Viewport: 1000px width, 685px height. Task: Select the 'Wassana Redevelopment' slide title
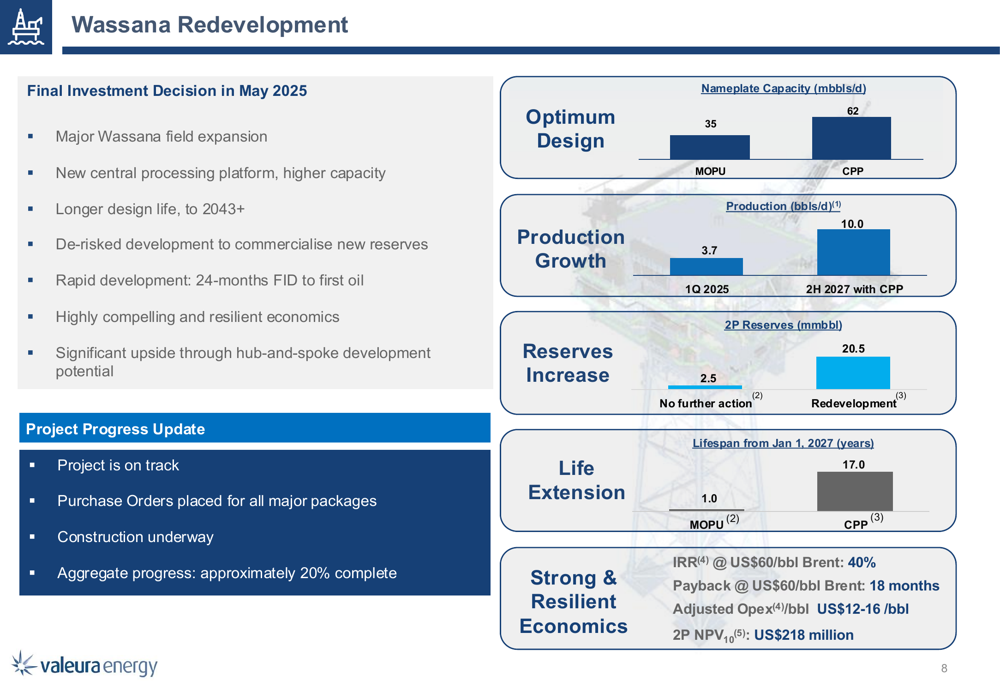[x=209, y=24]
